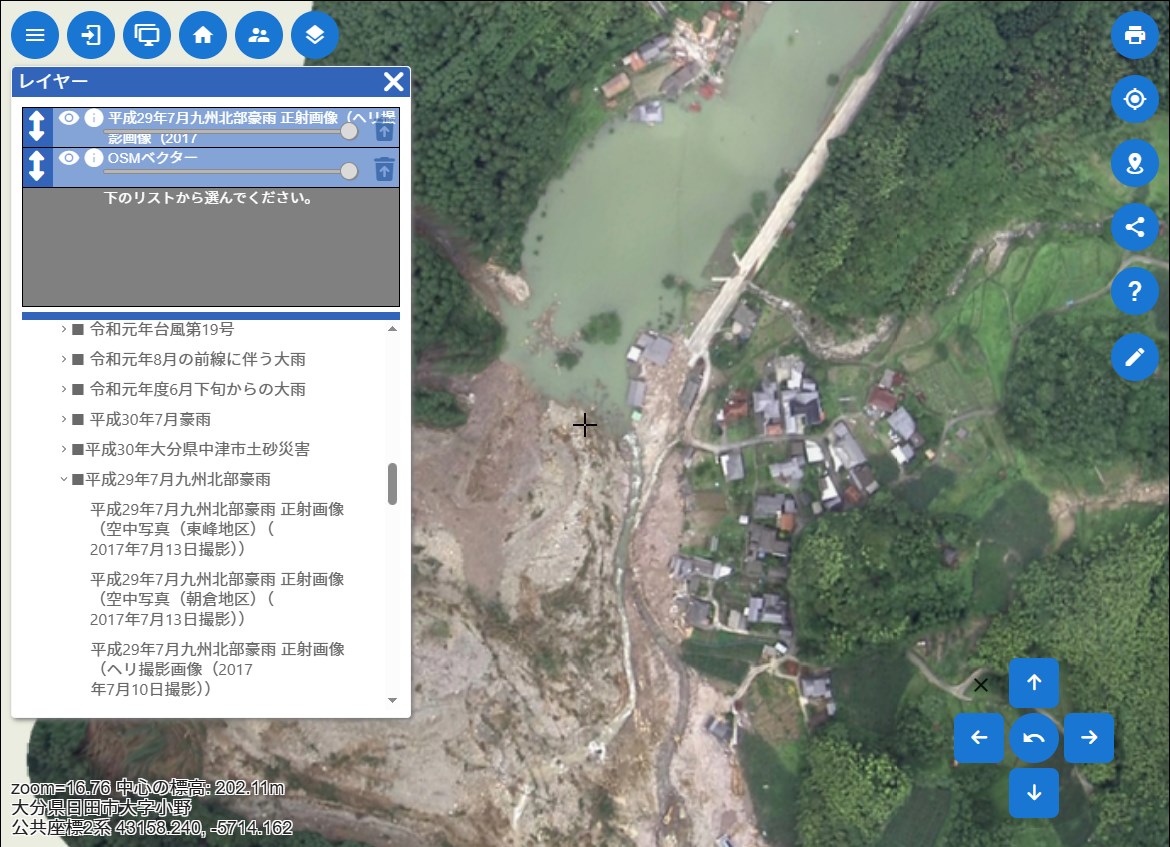
Task: Share the map via share icon
Action: pyautogui.click(x=1134, y=228)
